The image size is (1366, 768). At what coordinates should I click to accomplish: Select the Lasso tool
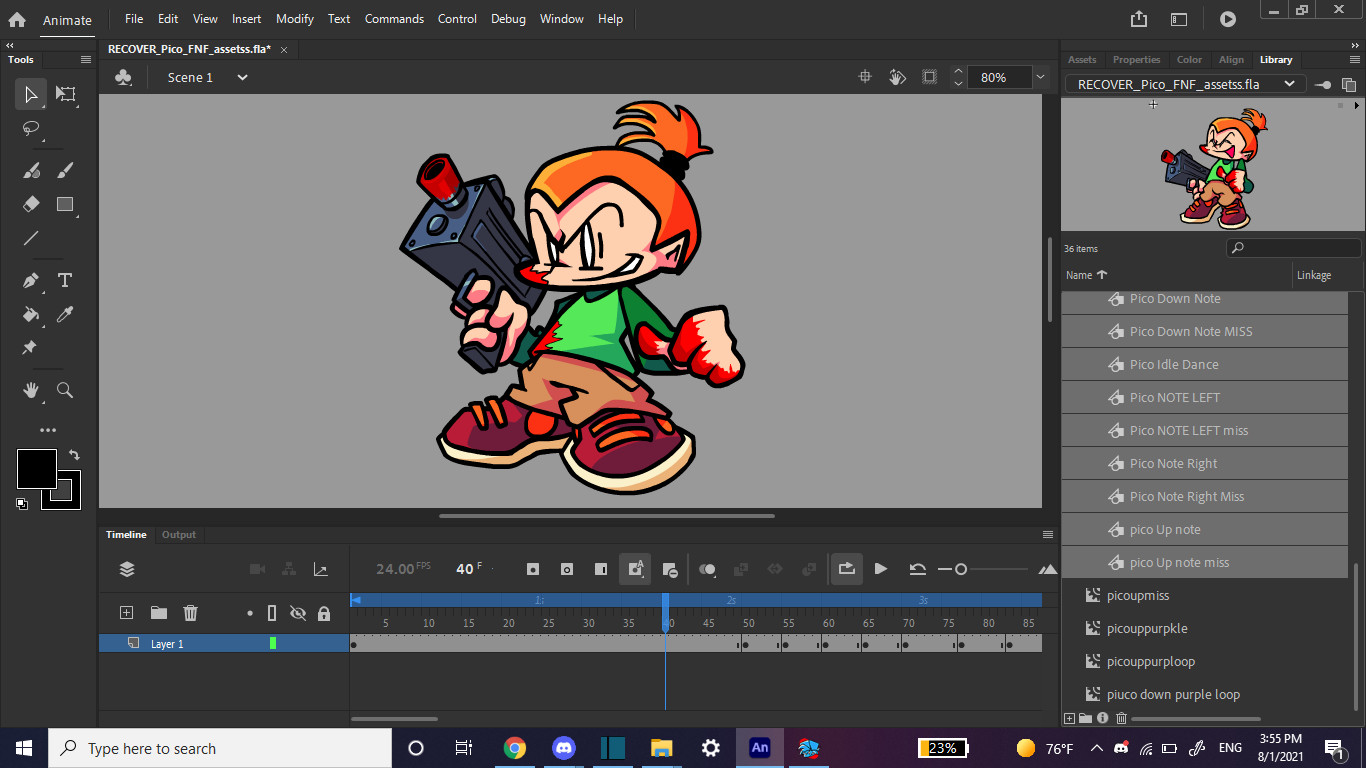tap(31, 129)
